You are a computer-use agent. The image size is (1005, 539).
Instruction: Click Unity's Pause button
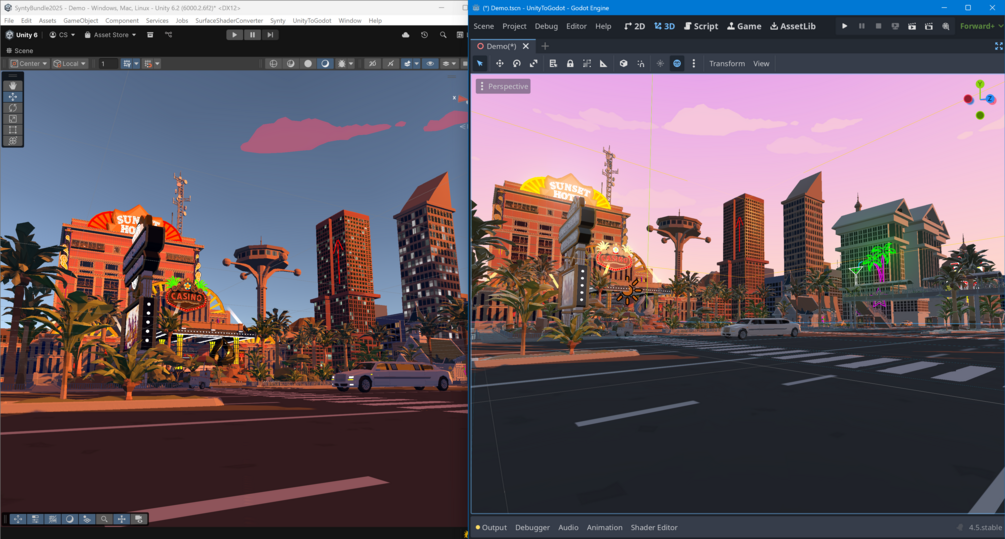coord(253,35)
